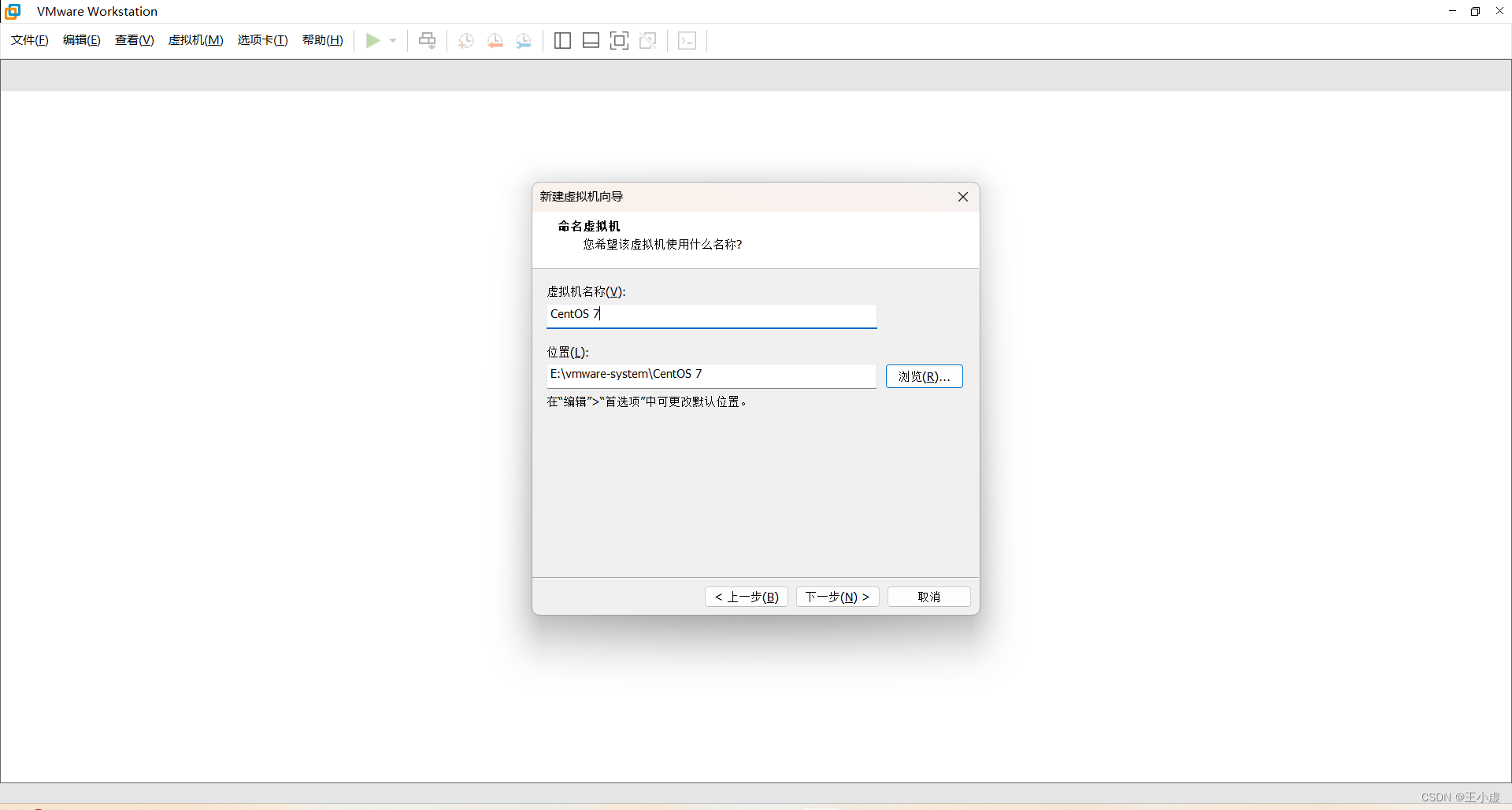The width and height of the screenshot is (1512, 810).
Task: Restore down the VMware Workstation window
Action: (x=1476, y=11)
